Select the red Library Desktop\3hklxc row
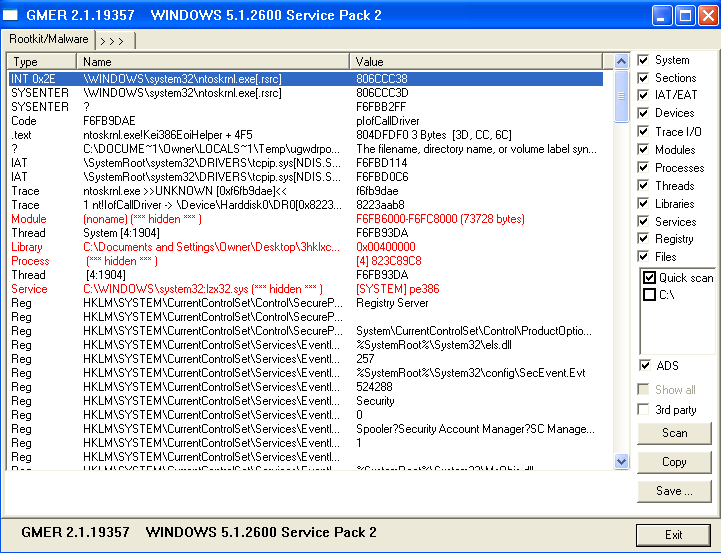This screenshot has height=553, width=721. (x=306, y=247)
